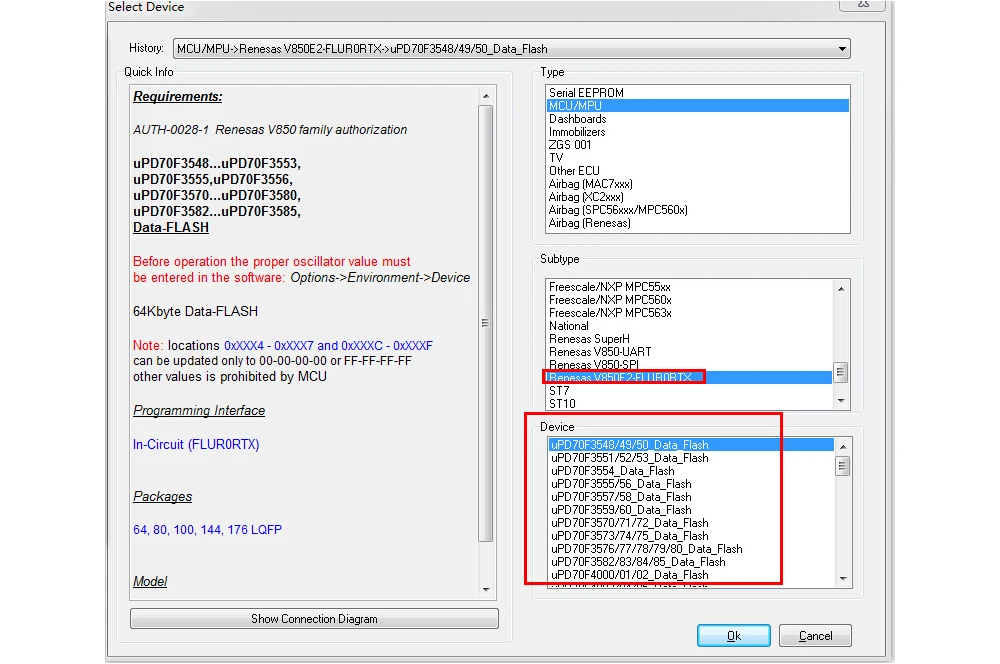Click the Show Connection Diagram button
Viewport: 1000px width, 664px height.
(x=314, y=619)
